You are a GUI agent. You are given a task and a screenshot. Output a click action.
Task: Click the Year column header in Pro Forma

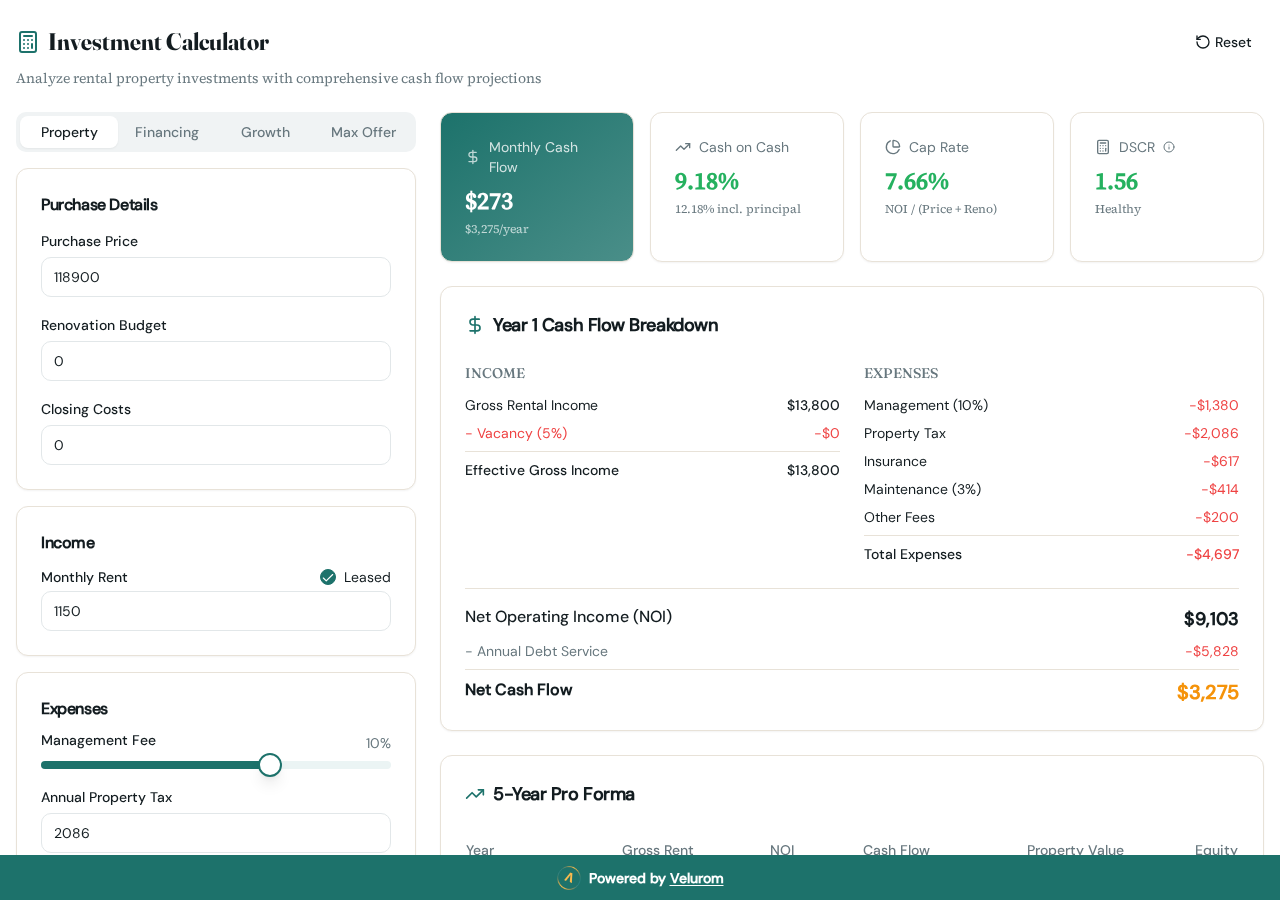[x=480, y=850]
